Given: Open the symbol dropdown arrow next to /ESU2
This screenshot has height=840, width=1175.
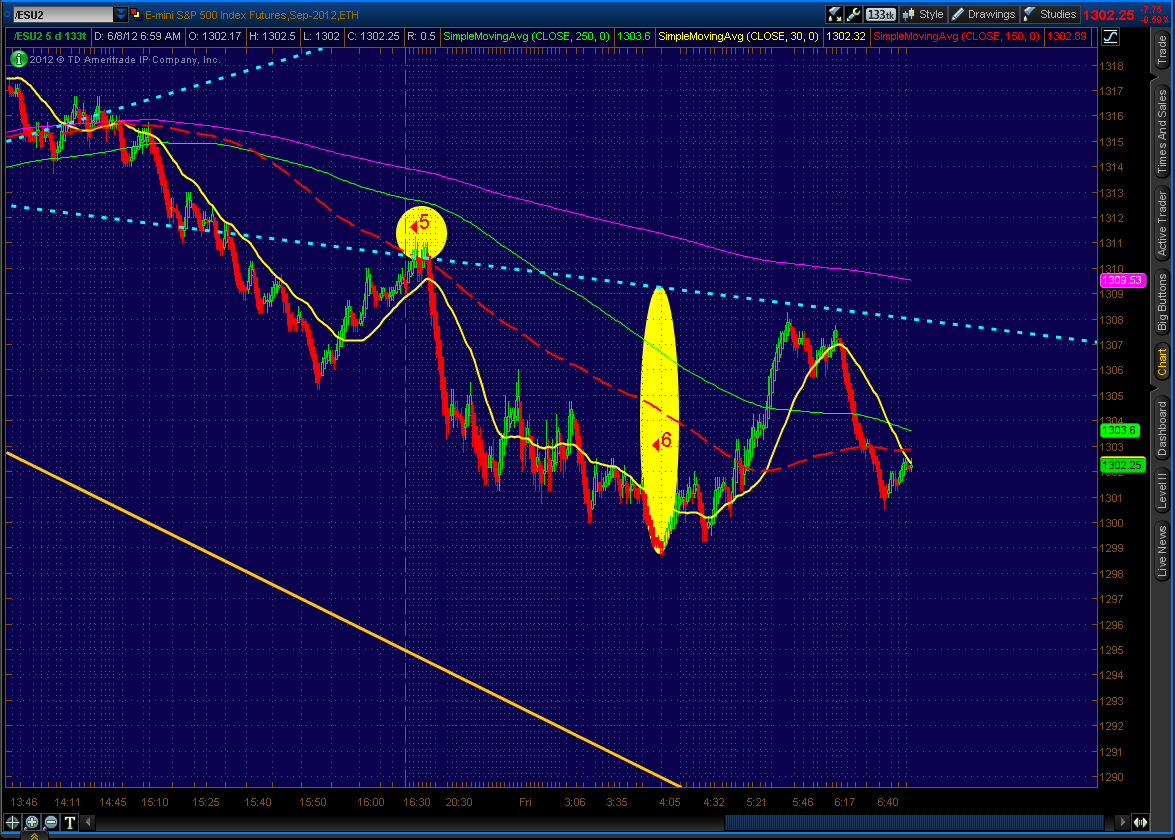Looking at the screenshot, I should 121,14.
